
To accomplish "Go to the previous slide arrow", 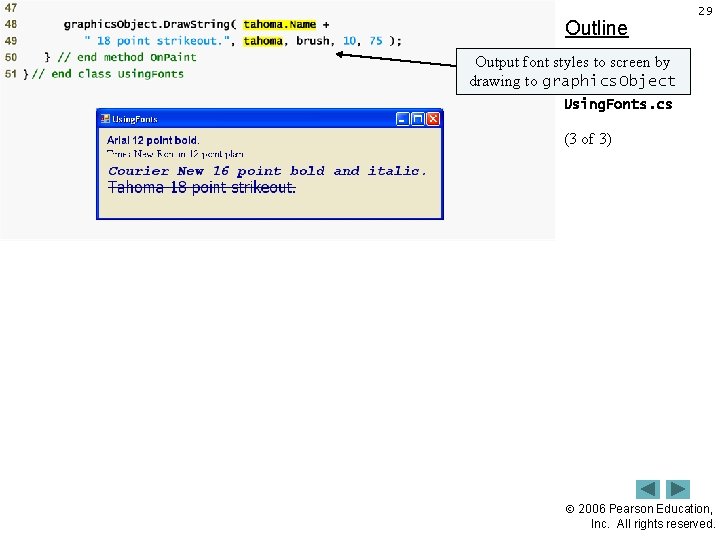I will click(x=647, y=489).
